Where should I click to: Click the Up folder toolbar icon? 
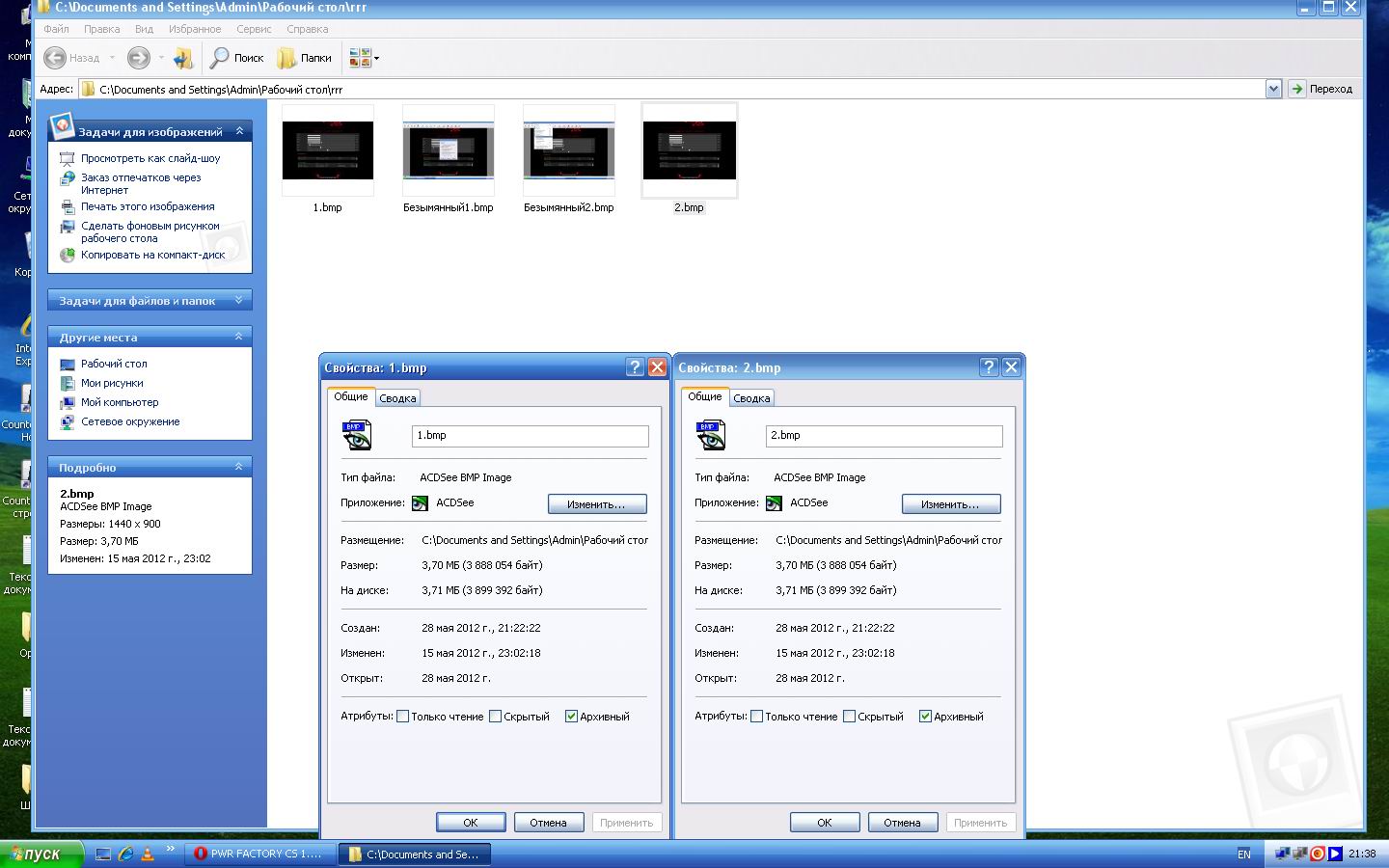coord(182,59)
